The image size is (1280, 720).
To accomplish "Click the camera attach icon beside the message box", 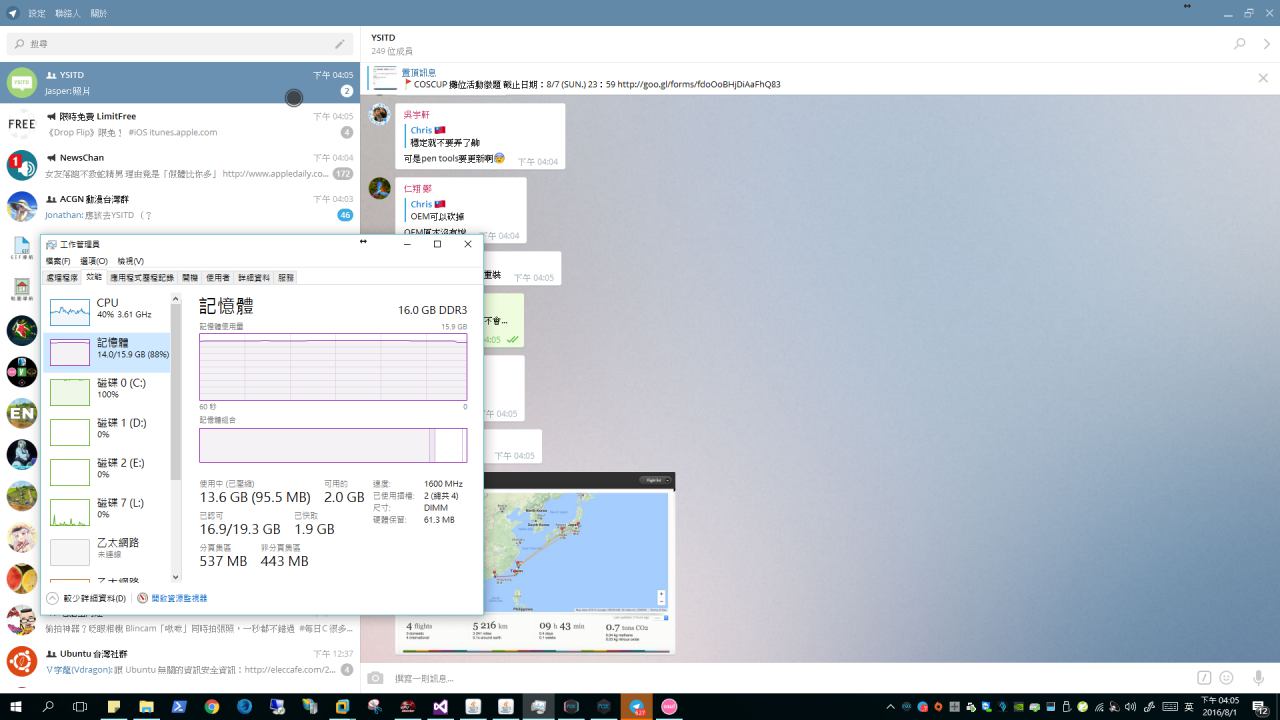I will click(375, 678).
